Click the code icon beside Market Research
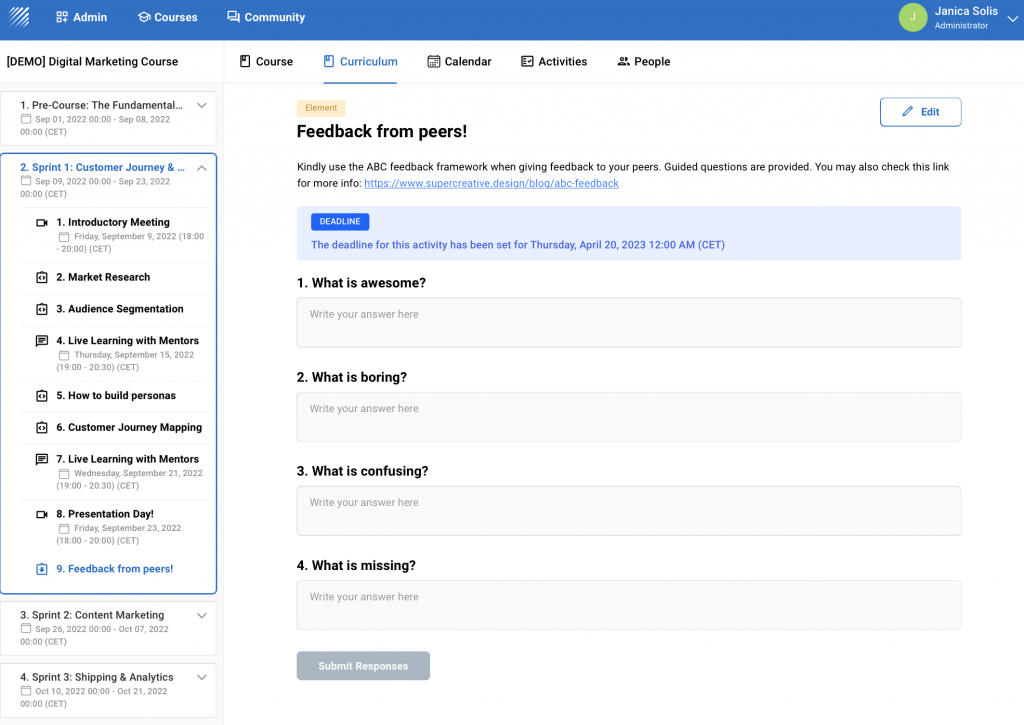Viewport: 1024px width, 725px height. tap(42, 278)
